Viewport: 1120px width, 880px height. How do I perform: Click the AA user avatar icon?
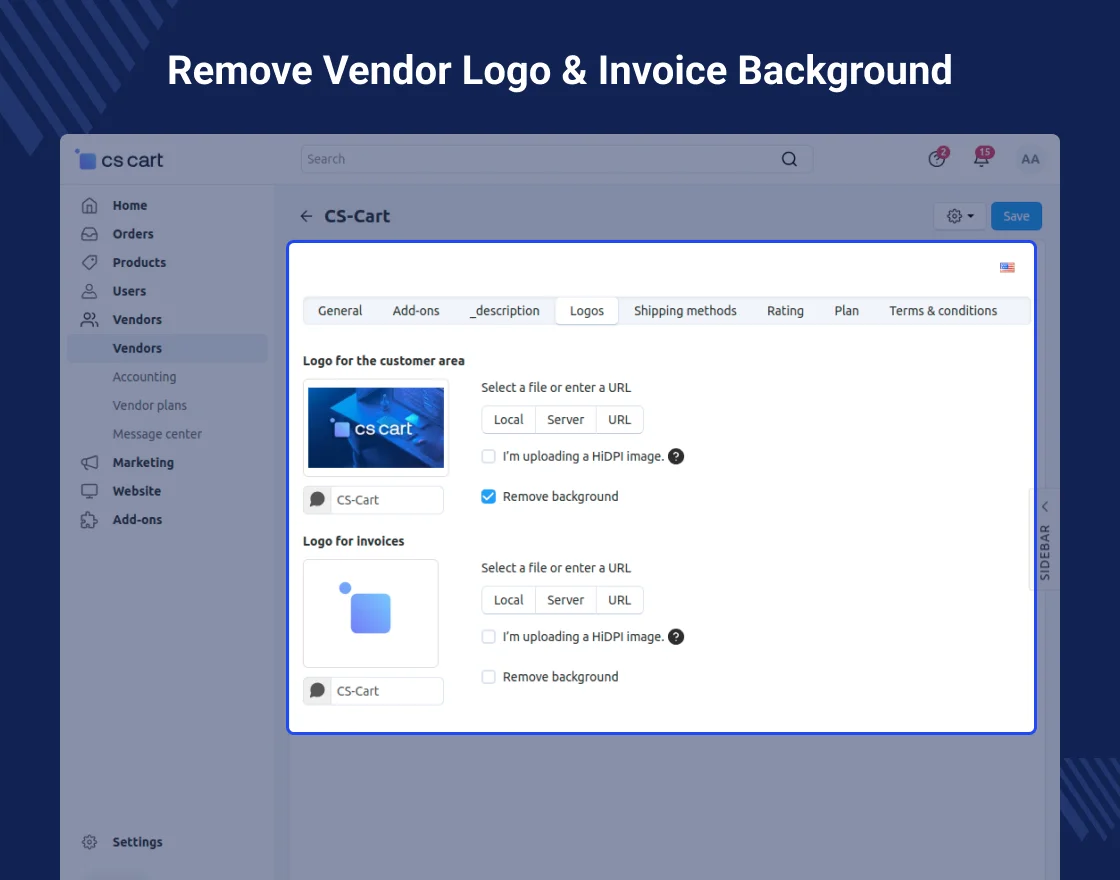click(x=1029, y=159)
